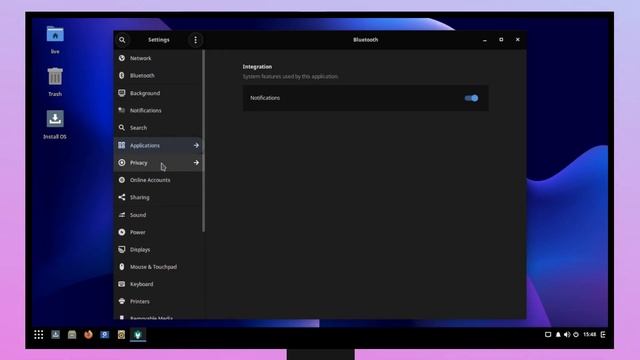The width and height of the screenshot is (640, 360).
Task: Select the live home folder desktop icon
Action: (55, 40)
